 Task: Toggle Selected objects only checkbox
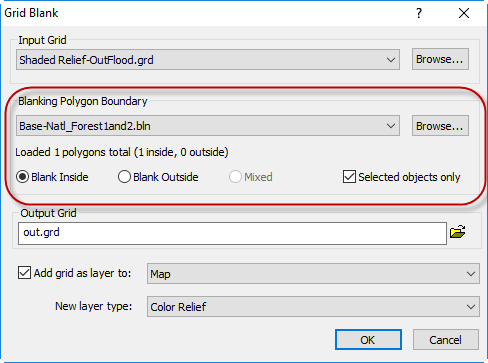349,177
